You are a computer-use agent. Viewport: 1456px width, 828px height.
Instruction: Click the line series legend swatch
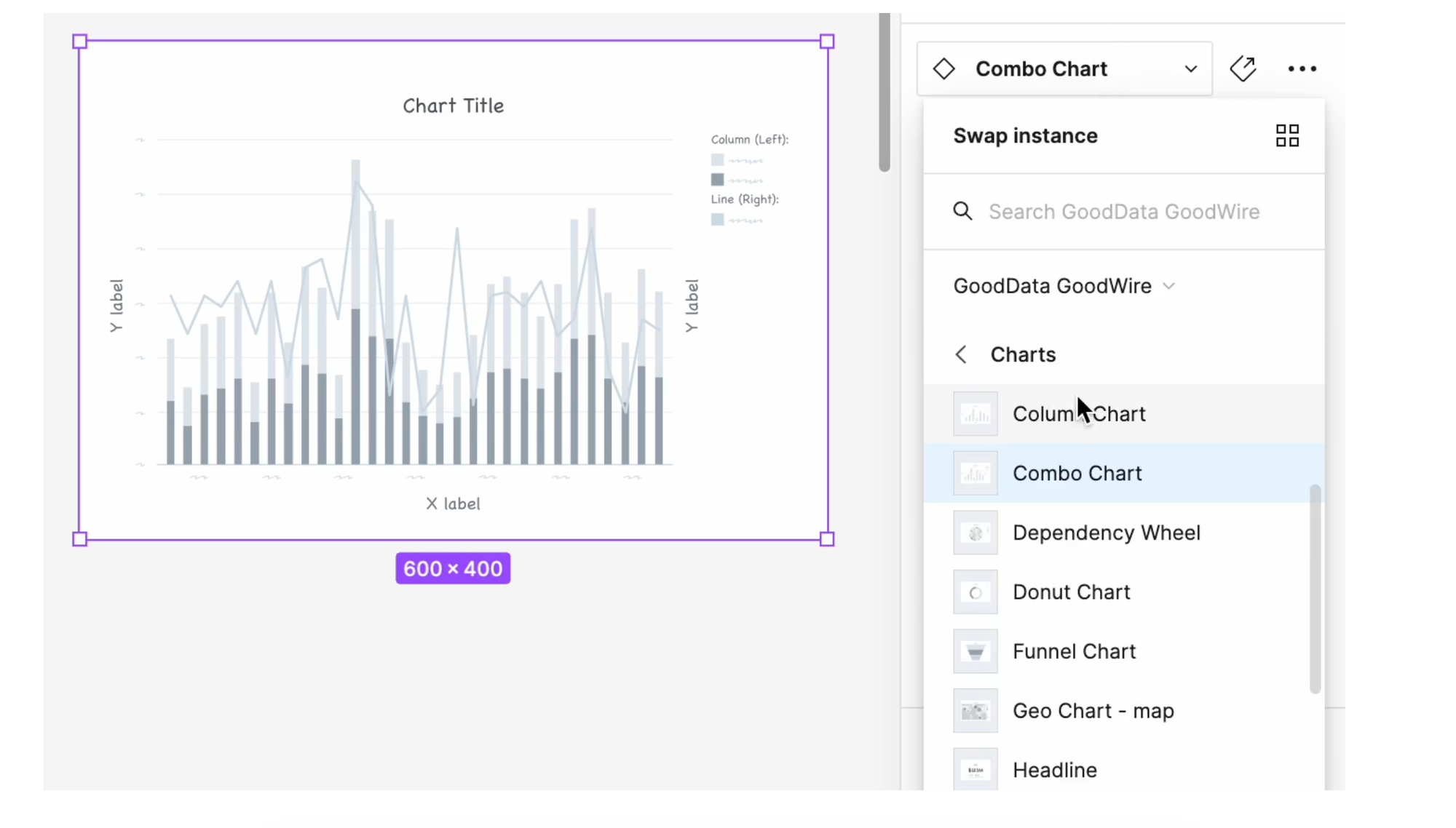click(x=717, y=219)
